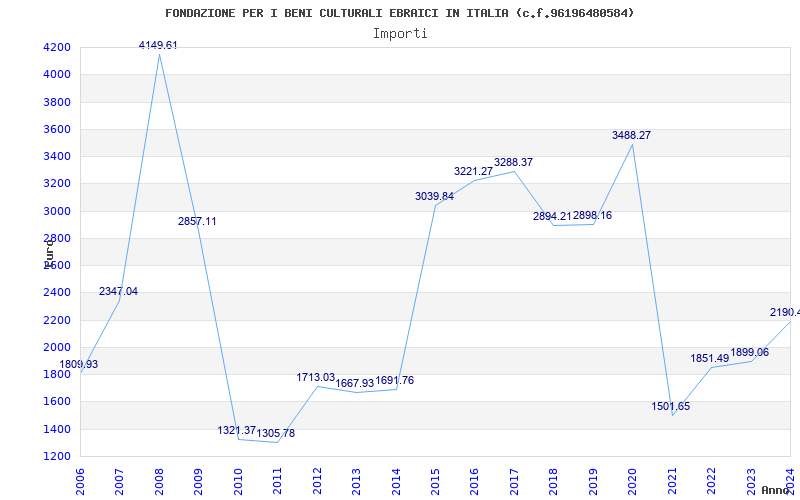Click the 2012 x-axis year label

317,481
